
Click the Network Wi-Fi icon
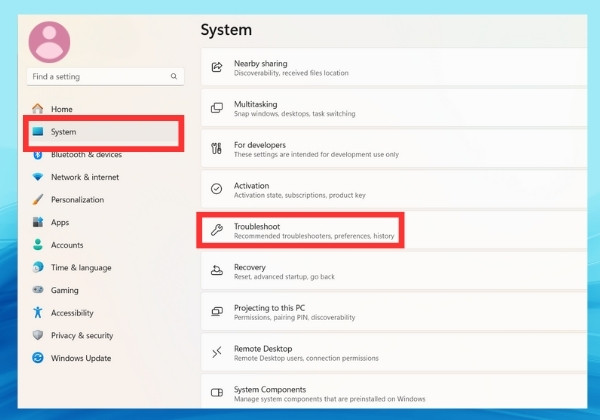click(38, 177)
